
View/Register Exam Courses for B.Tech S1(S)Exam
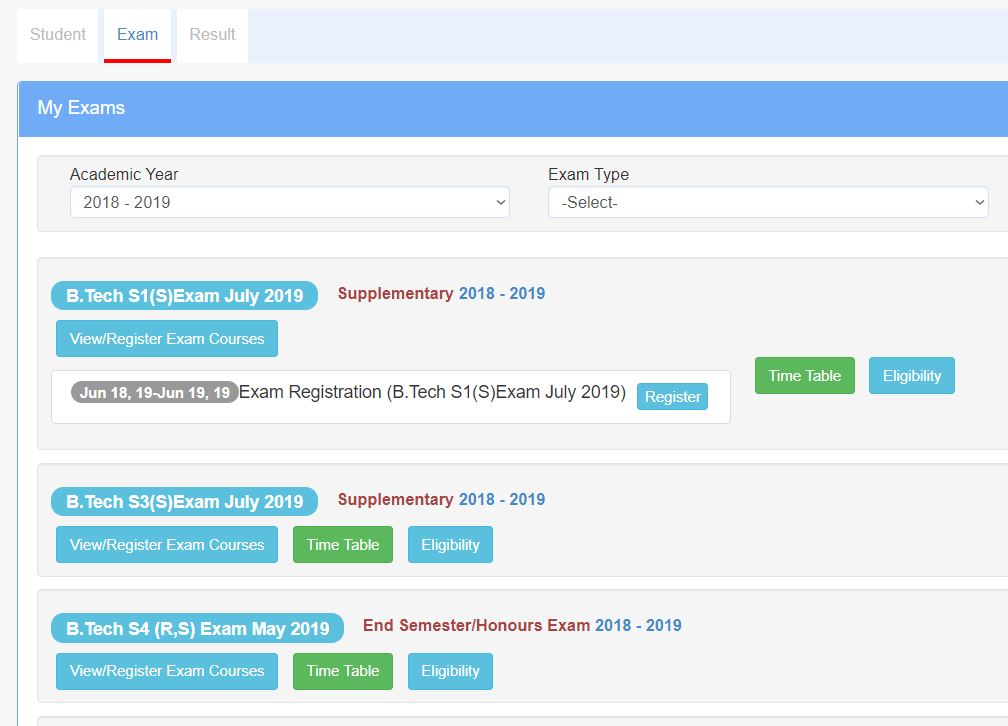point(166,338)
